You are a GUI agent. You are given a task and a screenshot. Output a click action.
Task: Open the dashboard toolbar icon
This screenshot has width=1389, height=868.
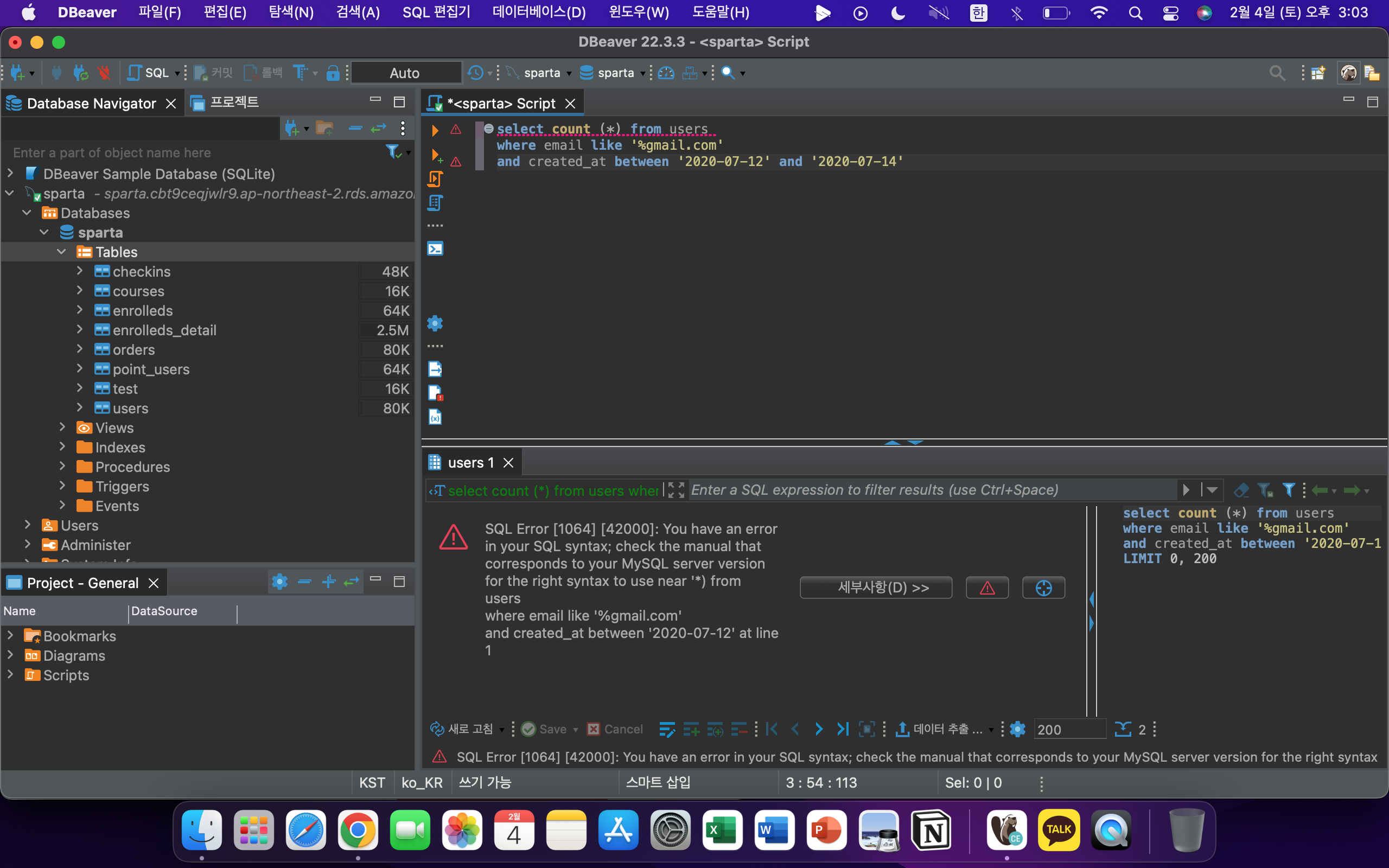click(666, 73)
